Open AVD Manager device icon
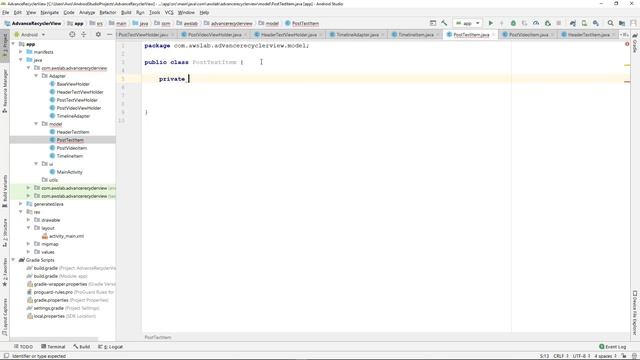640x360 pixels. coord(584,23)
